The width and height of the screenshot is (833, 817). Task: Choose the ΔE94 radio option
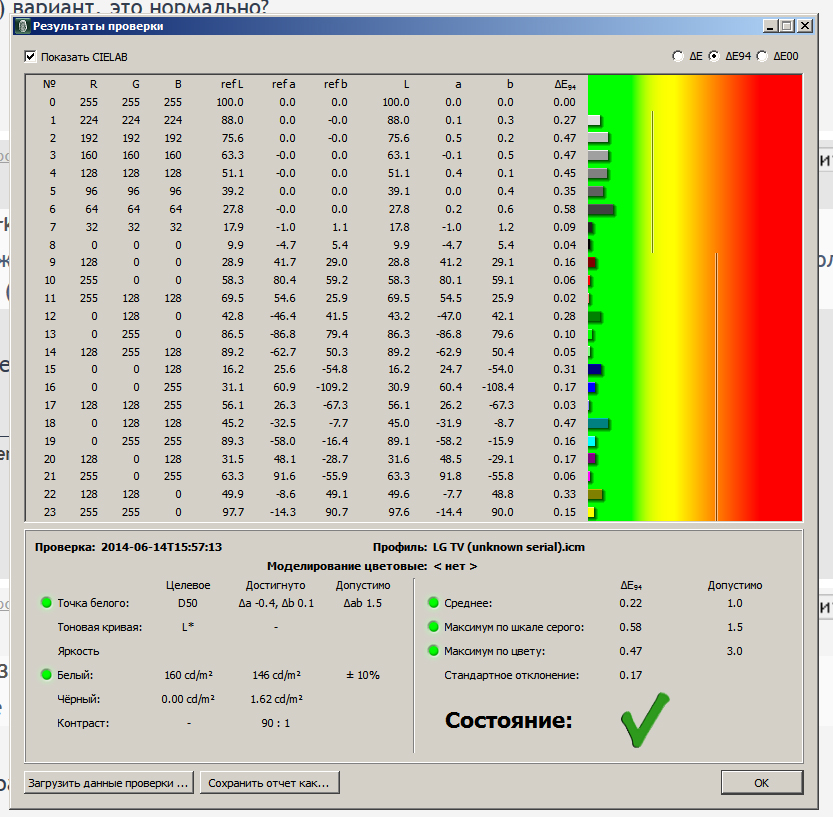tap(714, 57)
